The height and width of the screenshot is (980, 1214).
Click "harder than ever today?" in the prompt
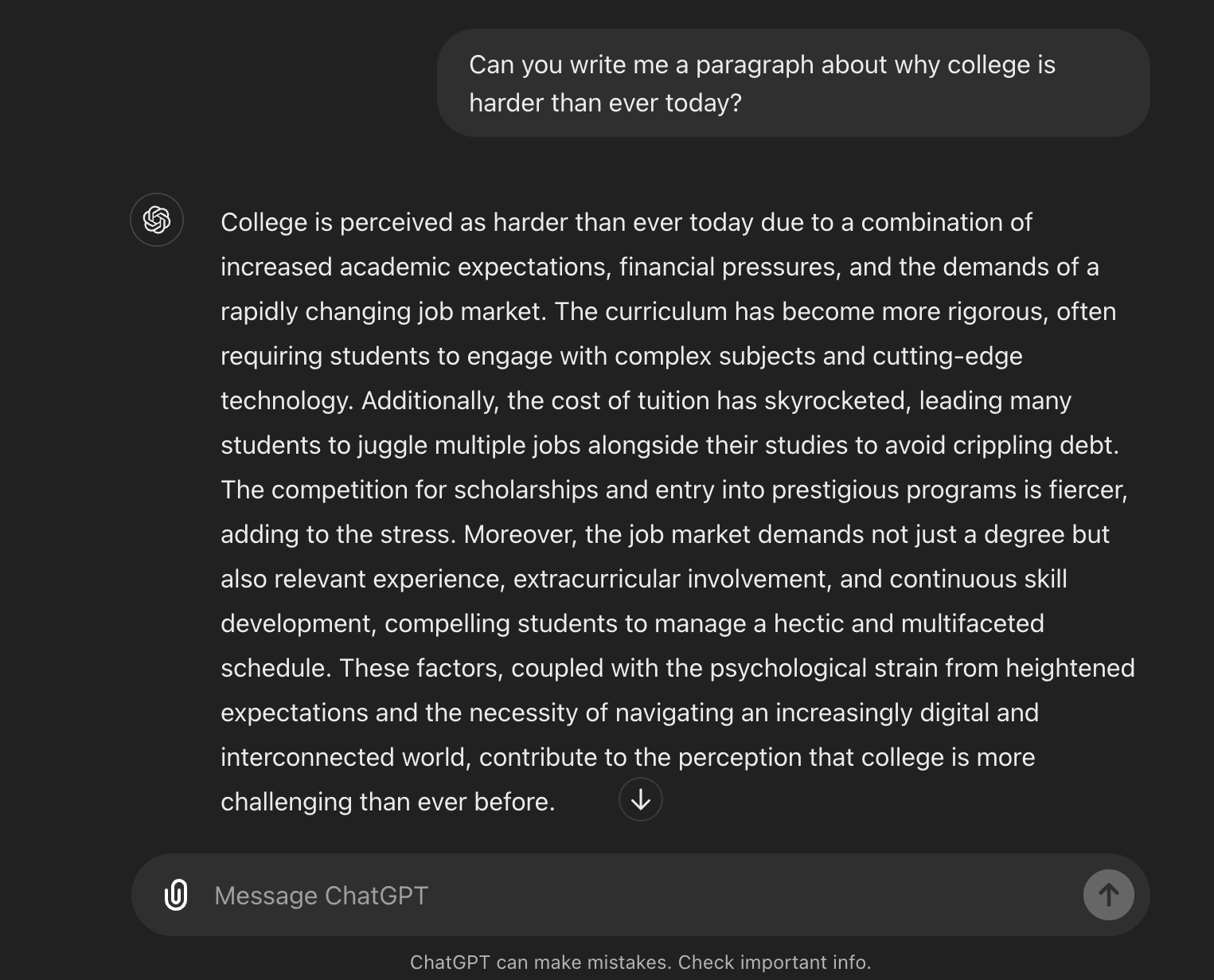[605, 103]
